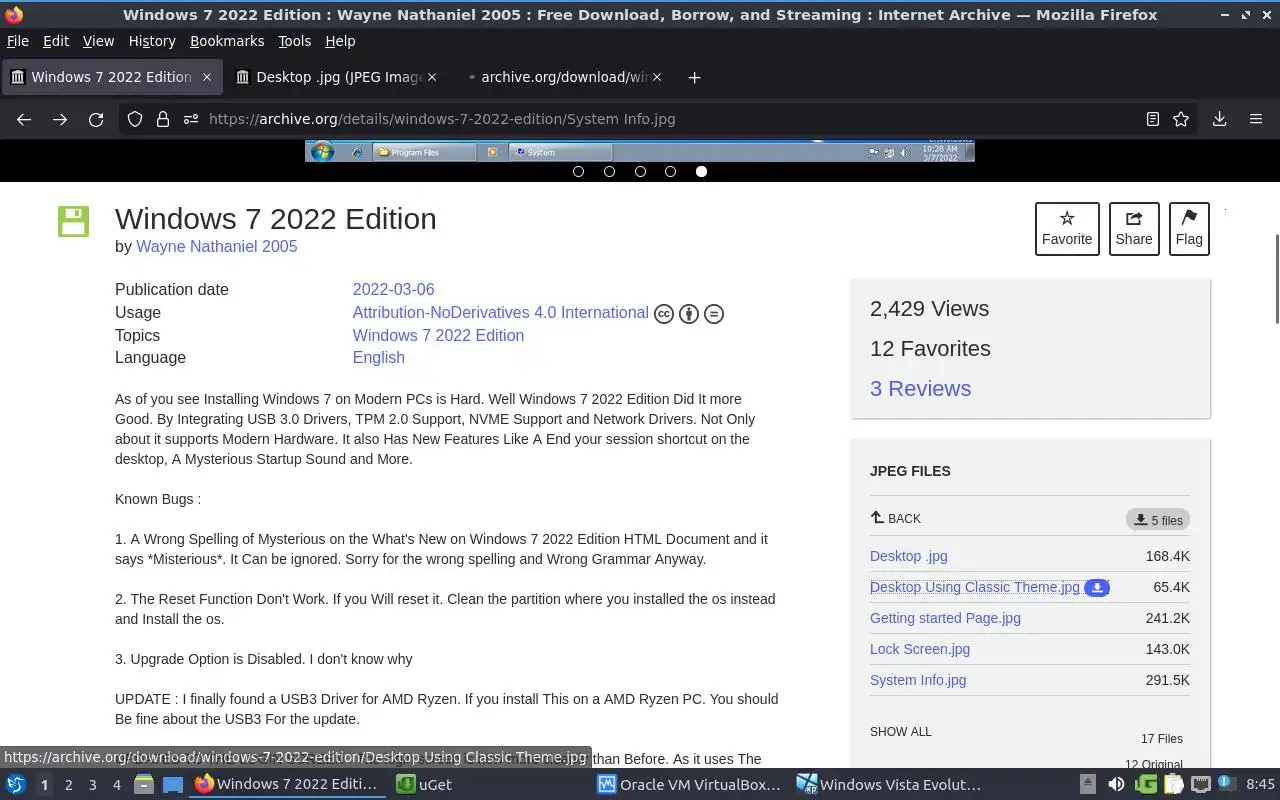Image resolution: width=1280 pixels, height=800 pixels.
Task: Open the View menu
Action: pos(98,41)
